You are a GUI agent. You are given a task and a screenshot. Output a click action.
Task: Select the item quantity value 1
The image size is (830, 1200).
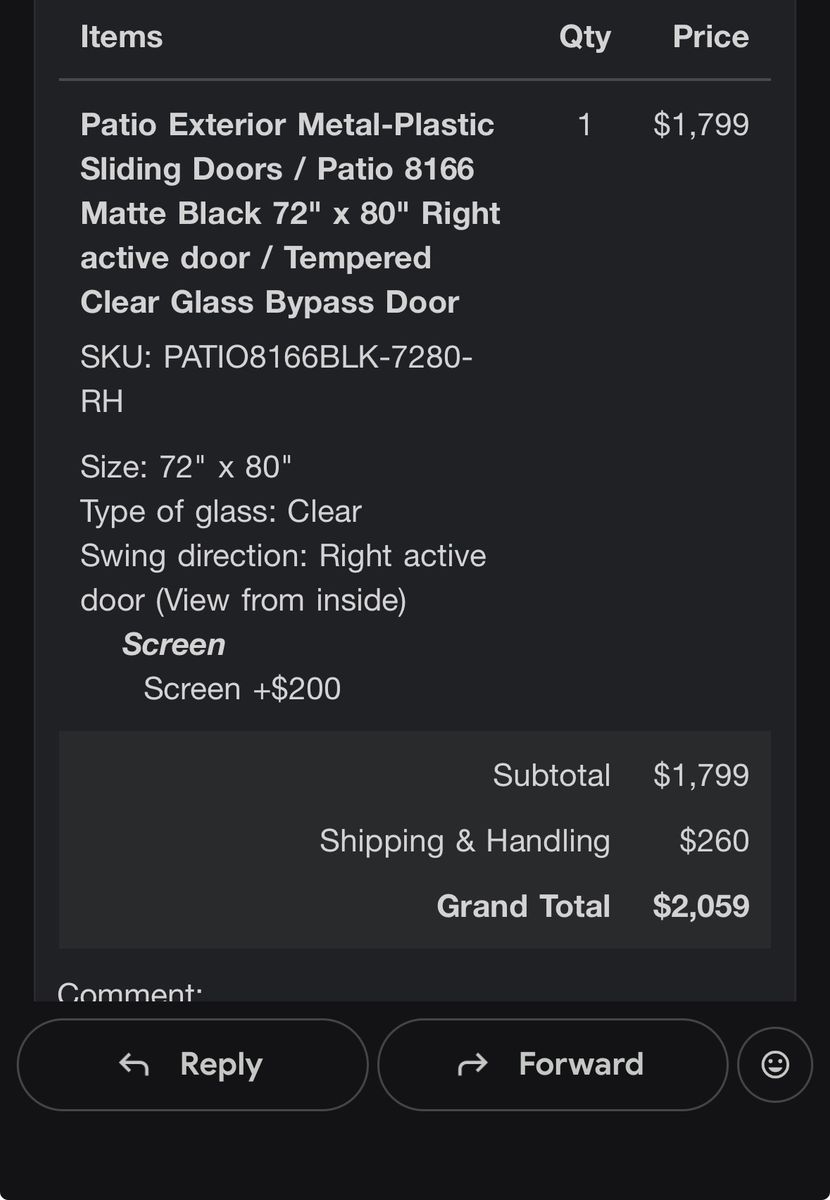(585, 125)
